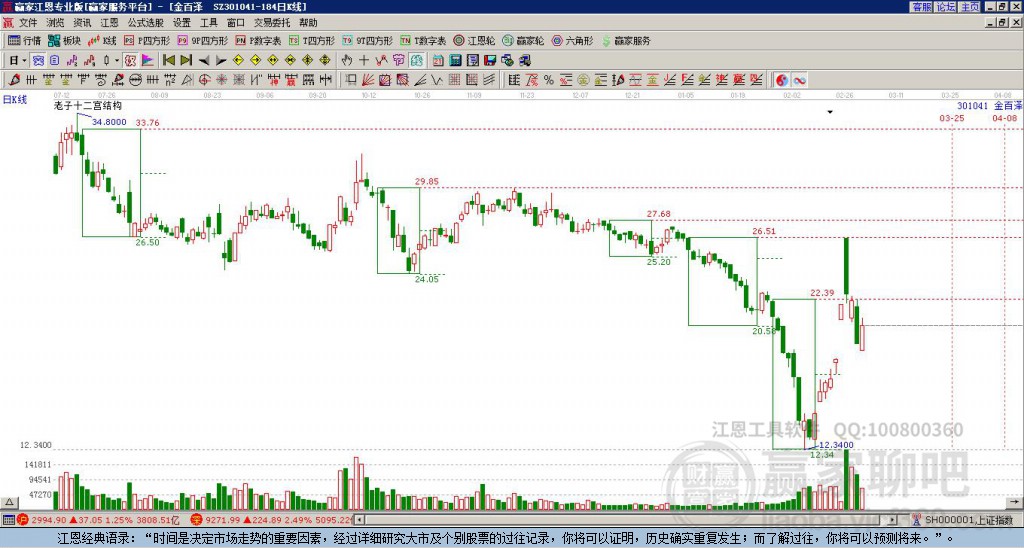Open the 9T四方形 tool
Screen dimensions: 1024x548
click(x=368, y=40)
